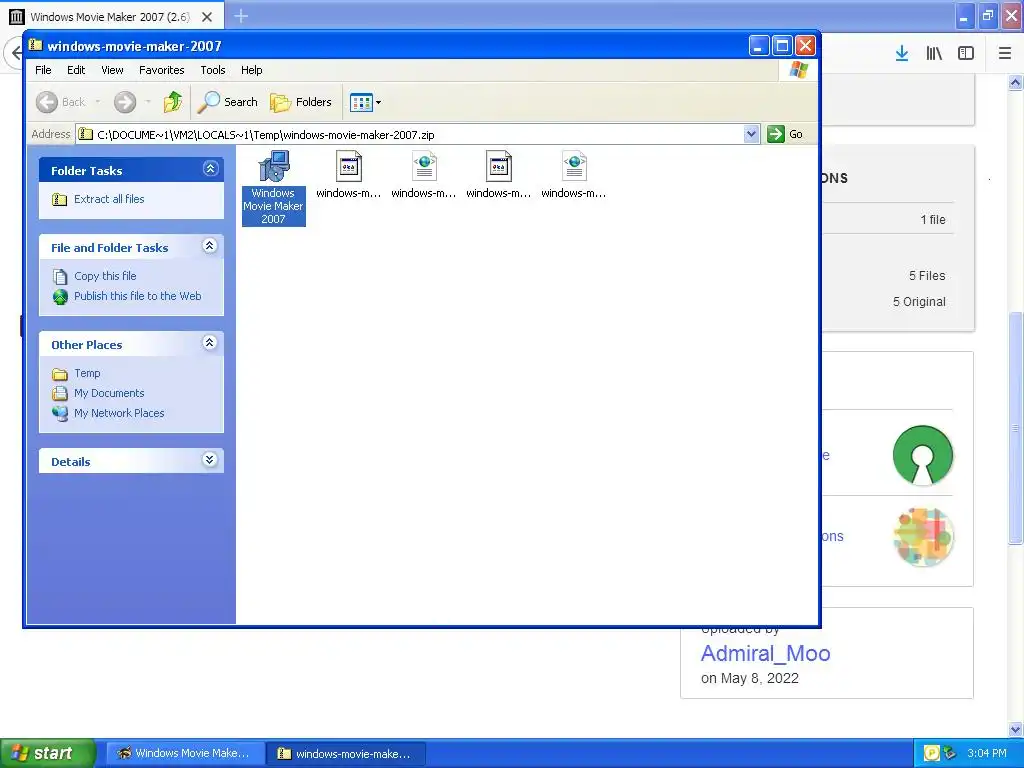1024x768 pixels.
Task: Click the green Go button
Action: tap(786, 135)
